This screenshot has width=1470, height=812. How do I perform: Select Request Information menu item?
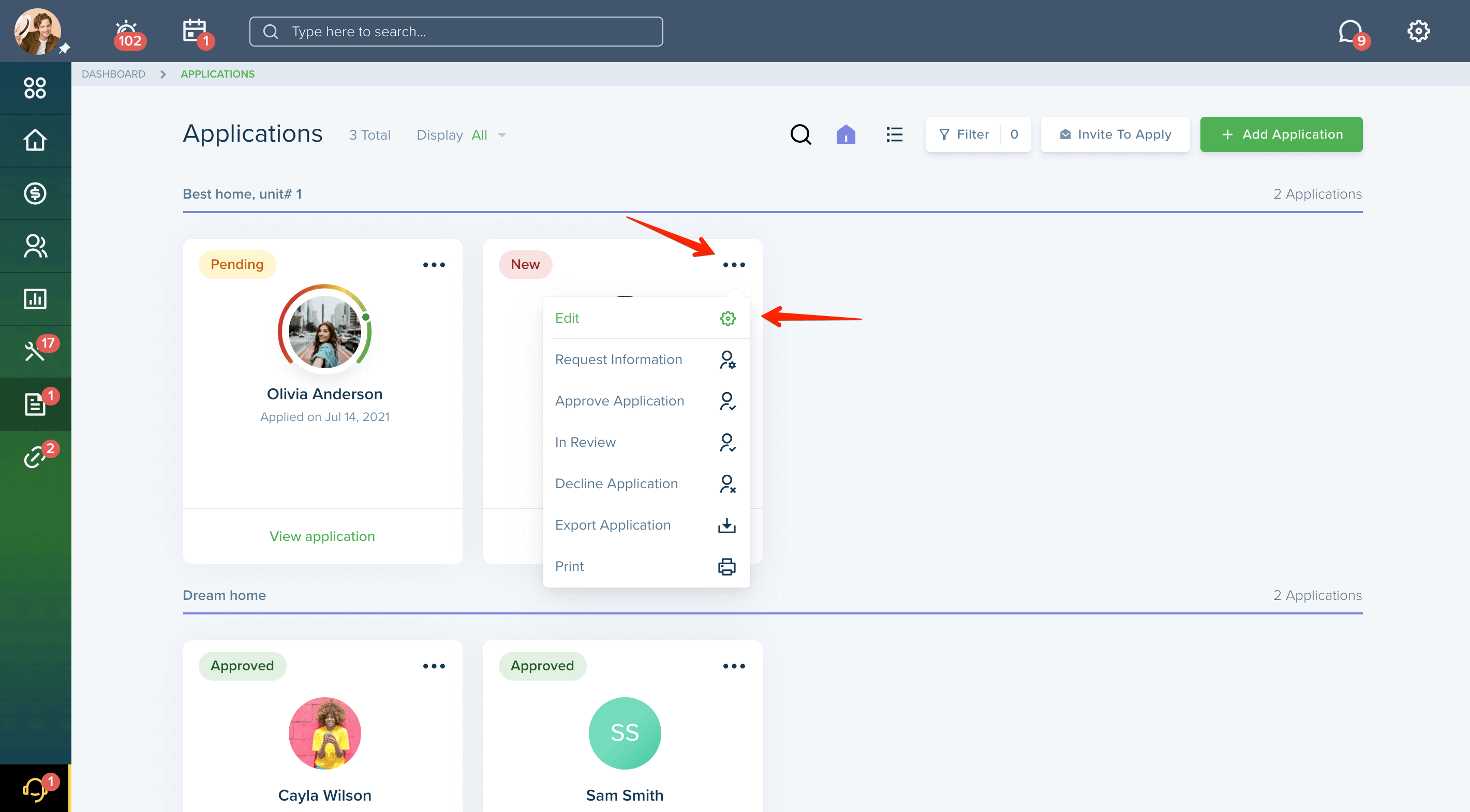pyautogui.click(x=646, y=360)
